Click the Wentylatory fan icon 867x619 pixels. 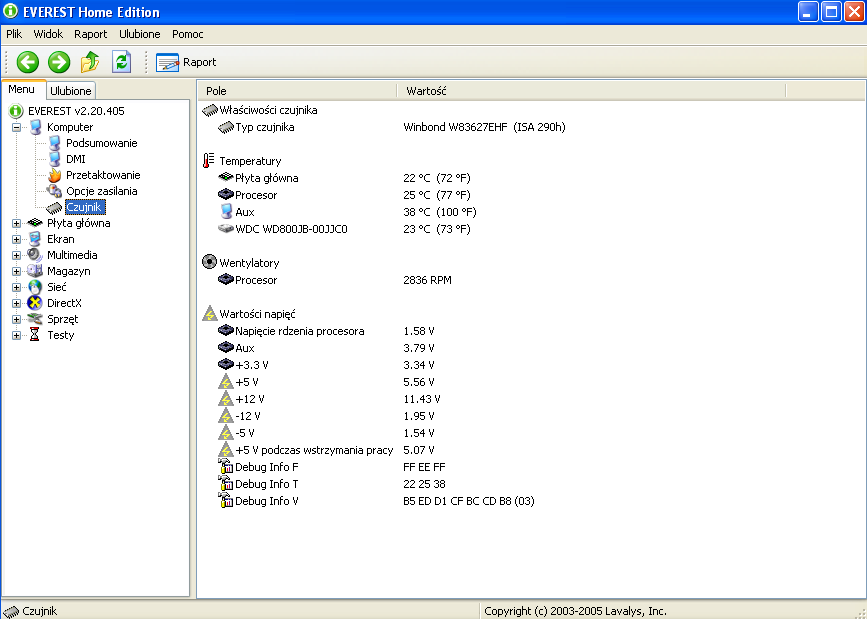(x=209, y=262)
